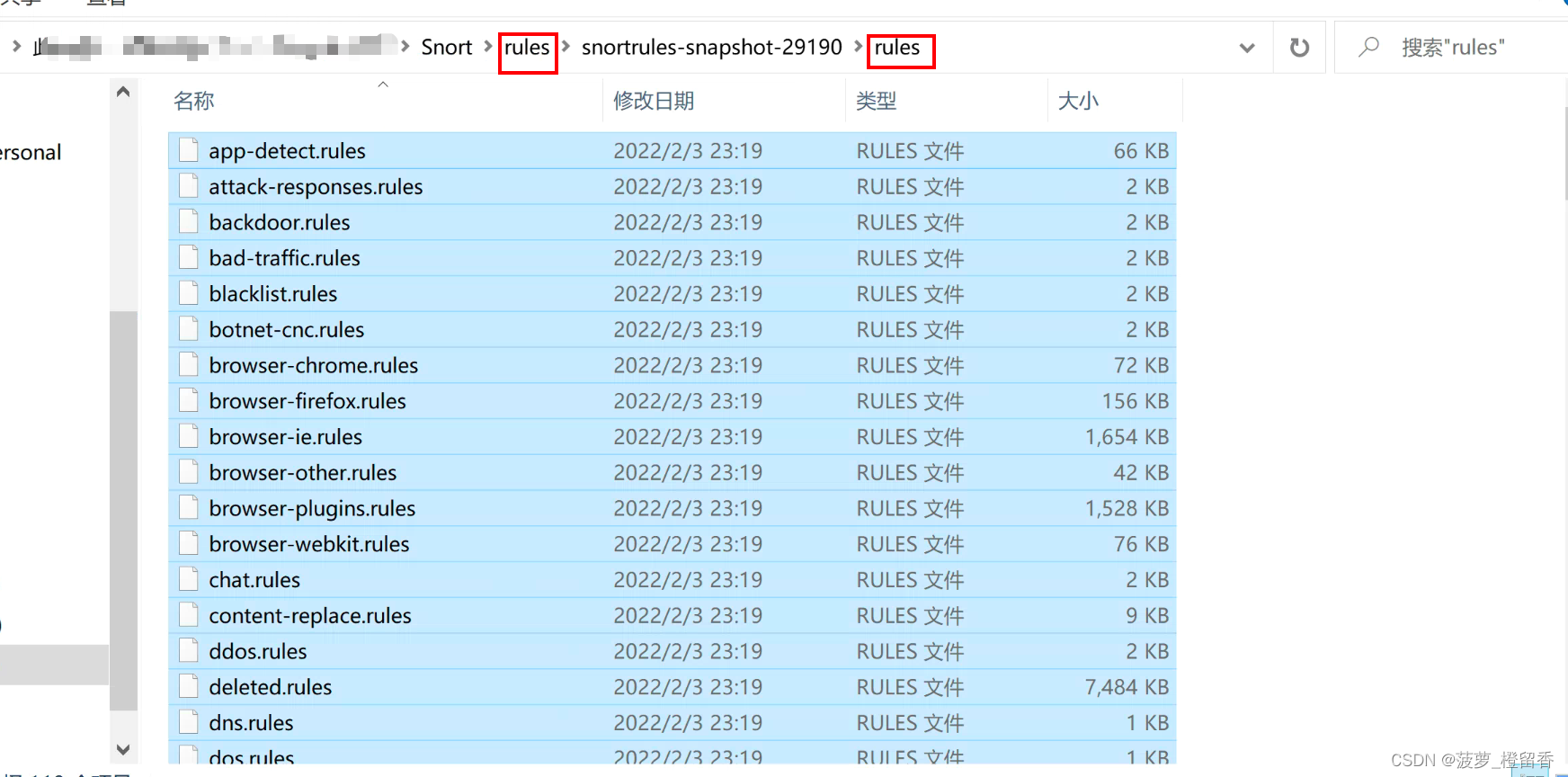Select the chat.rules file name

pyautogui.click(x=254, y=580)
